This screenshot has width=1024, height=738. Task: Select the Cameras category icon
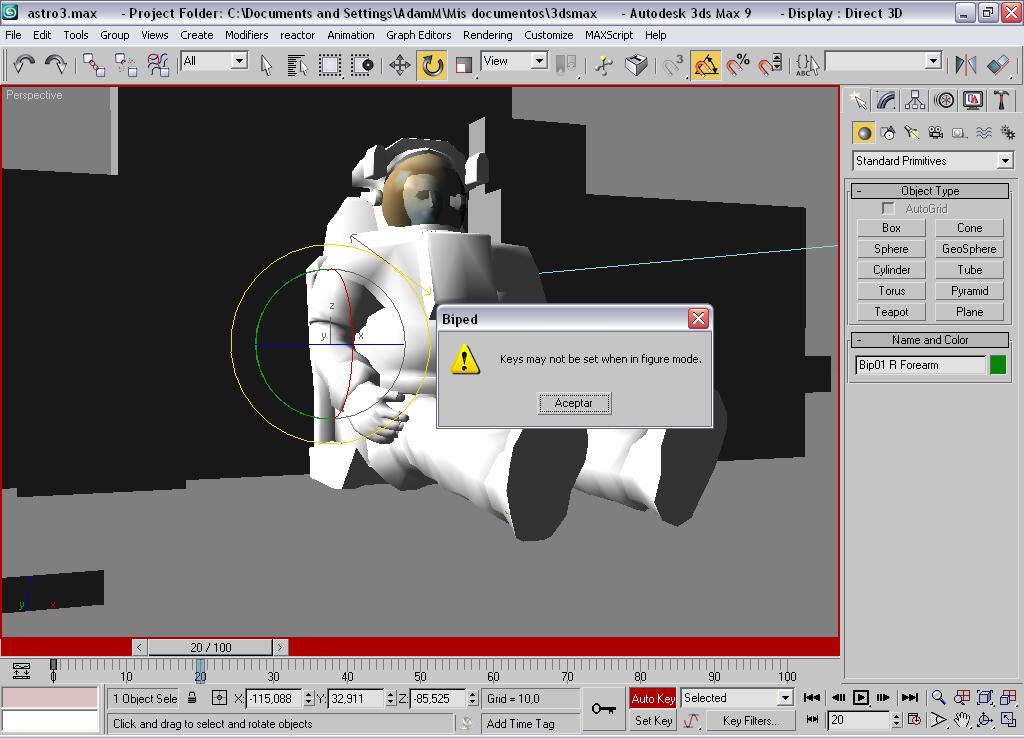pos(936,133)
